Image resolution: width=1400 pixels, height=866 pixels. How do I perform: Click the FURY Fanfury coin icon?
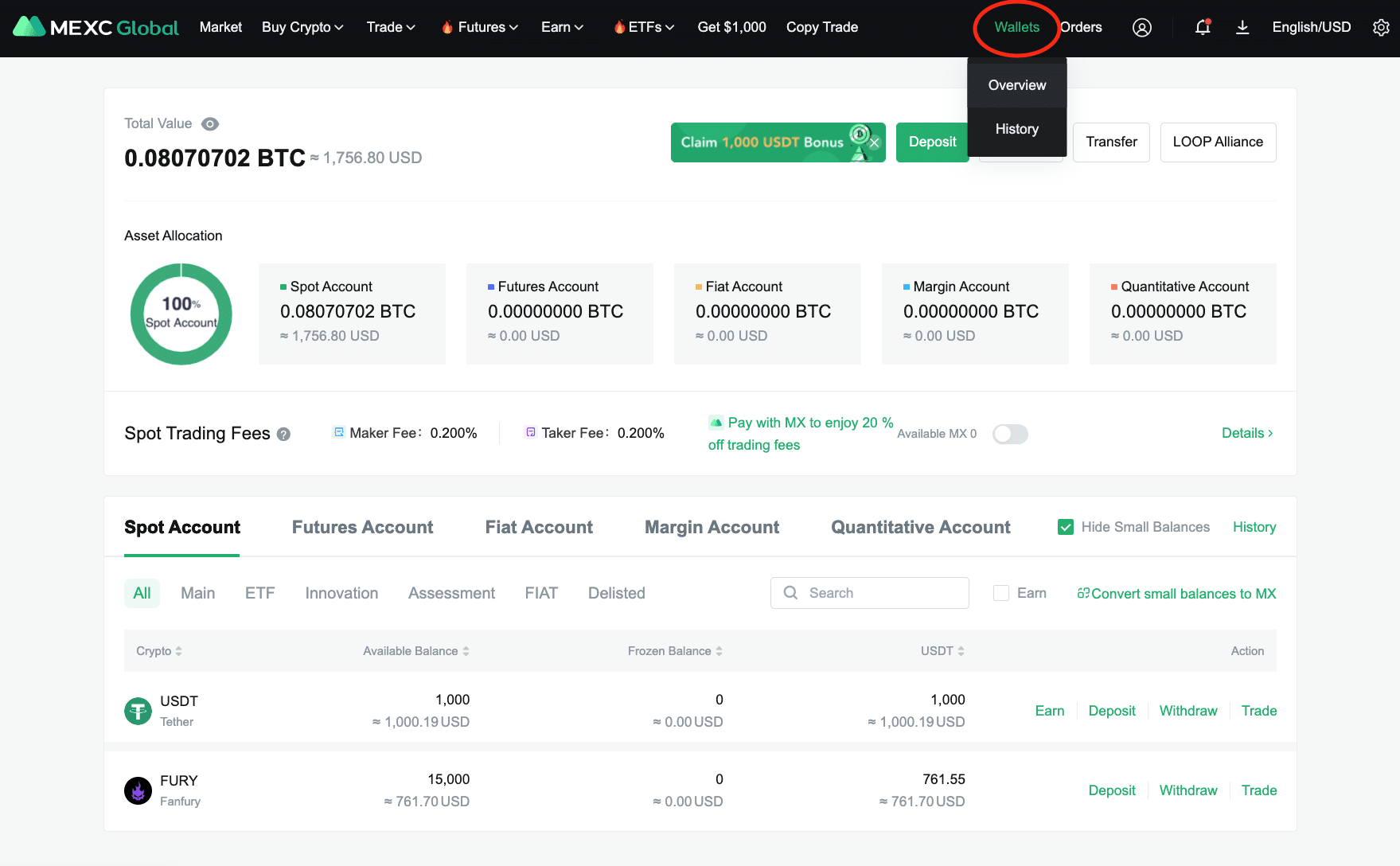(138, 790)
